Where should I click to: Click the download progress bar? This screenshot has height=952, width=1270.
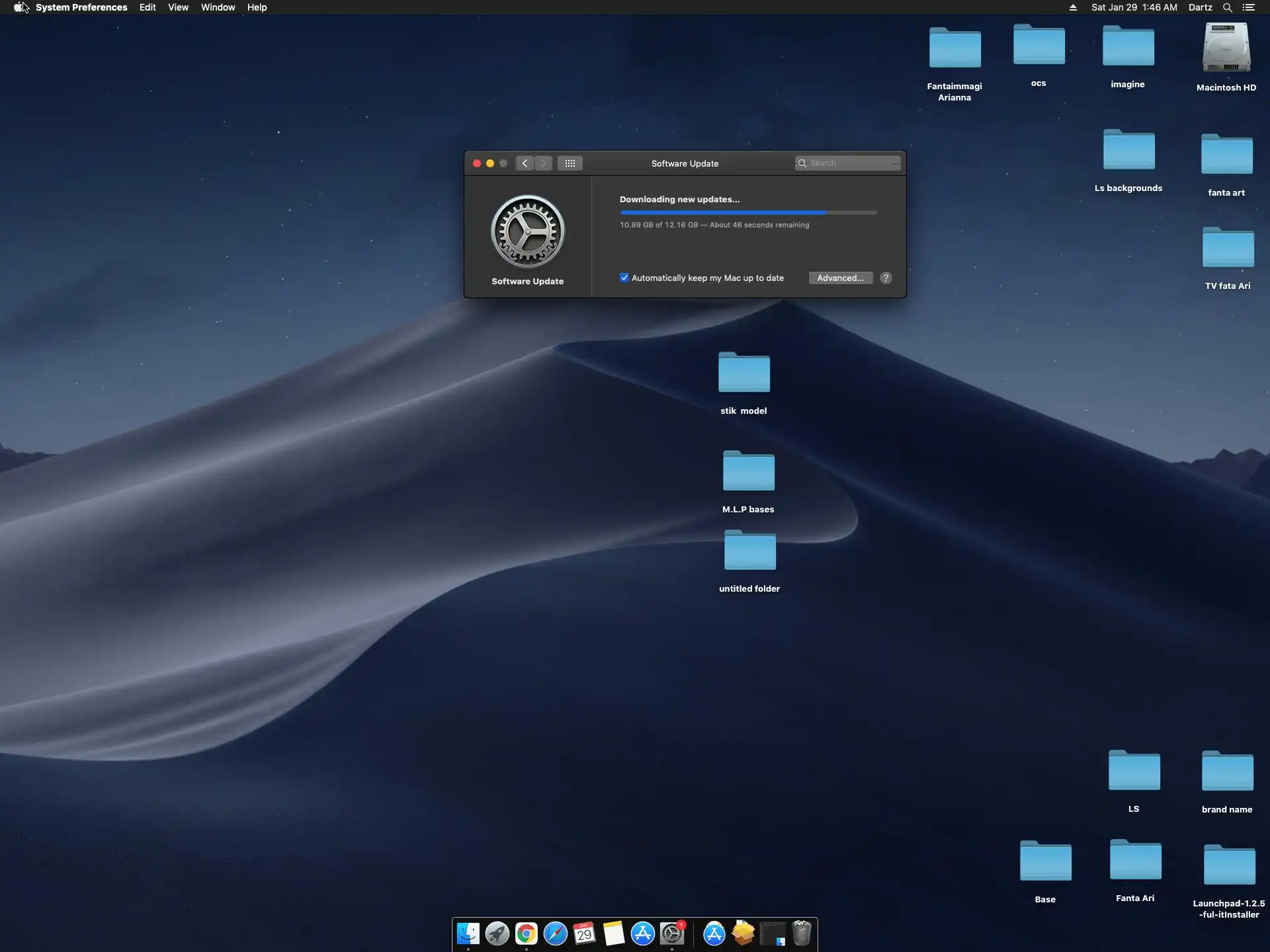click(748, 212)
